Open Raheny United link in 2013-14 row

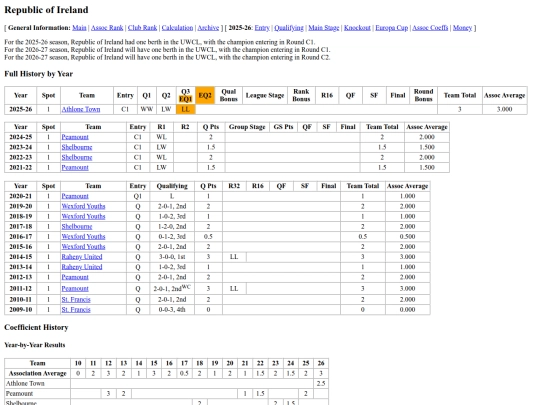click(x=82, y=267)
